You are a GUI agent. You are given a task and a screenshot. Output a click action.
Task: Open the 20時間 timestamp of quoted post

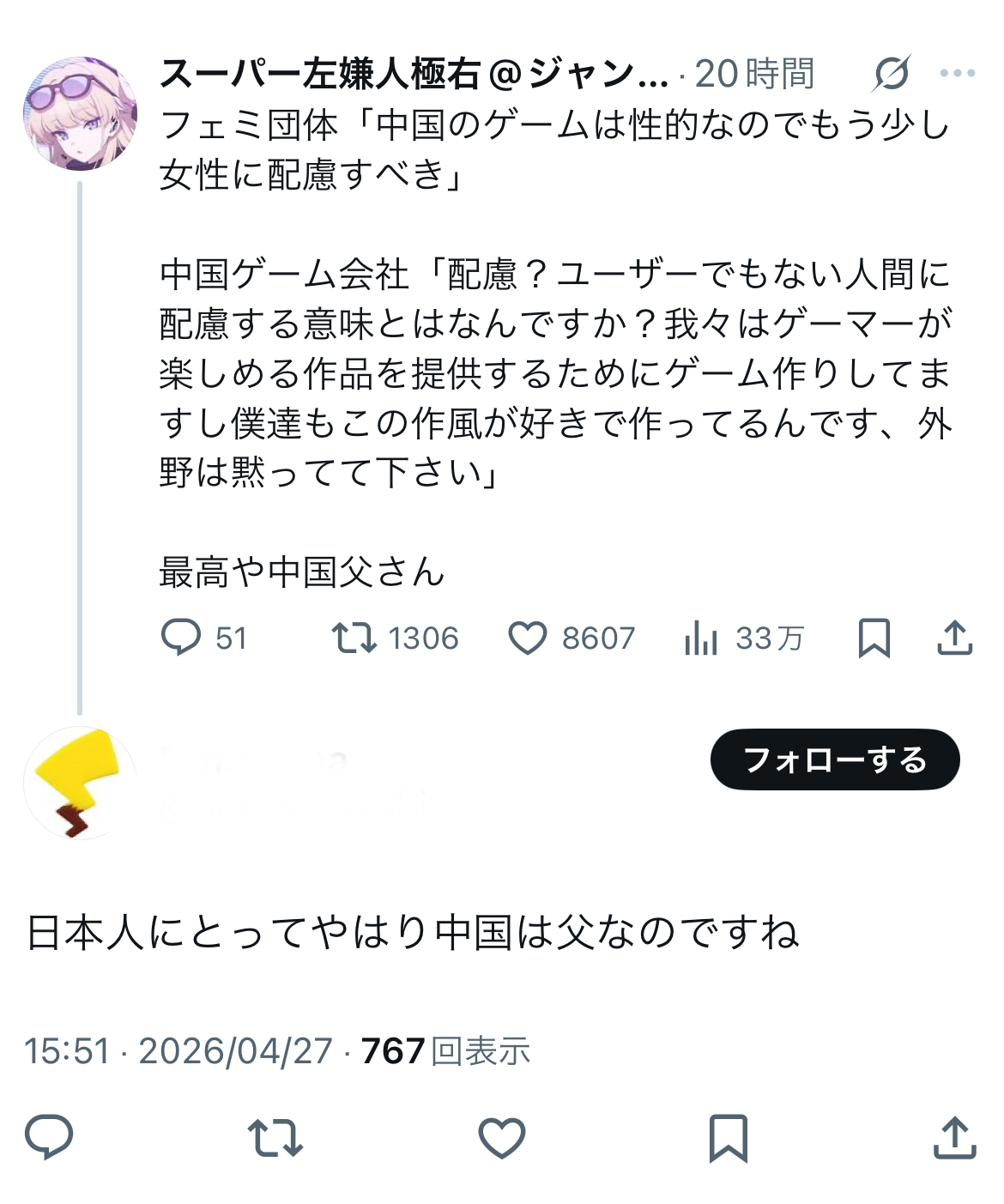753,75
